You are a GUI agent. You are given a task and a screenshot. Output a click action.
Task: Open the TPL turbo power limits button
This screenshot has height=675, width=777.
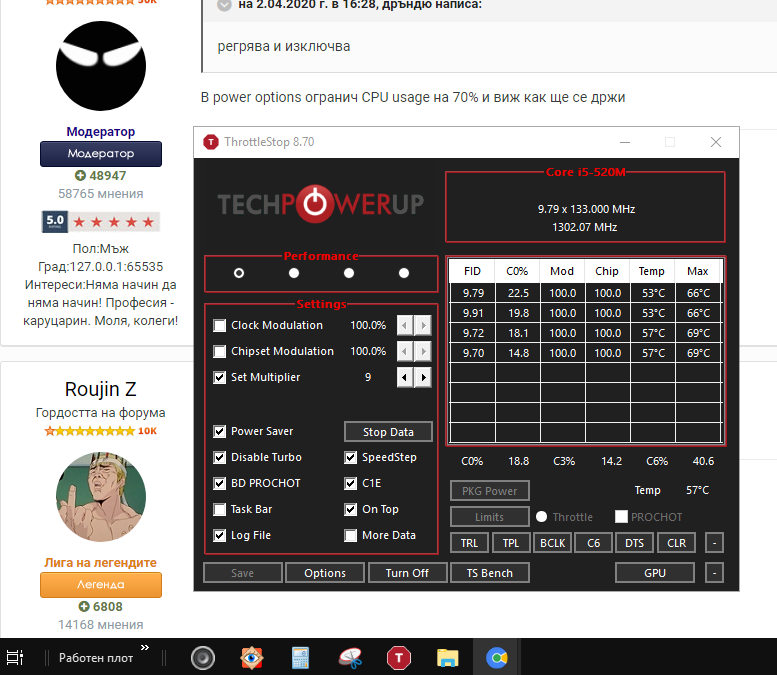click(x=511, y=543)
